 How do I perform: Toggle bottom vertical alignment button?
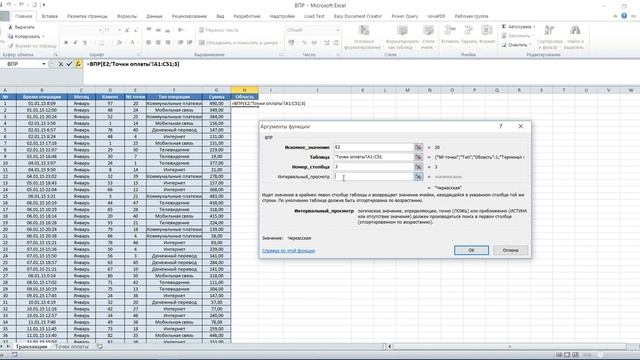(x=168, y=30)
